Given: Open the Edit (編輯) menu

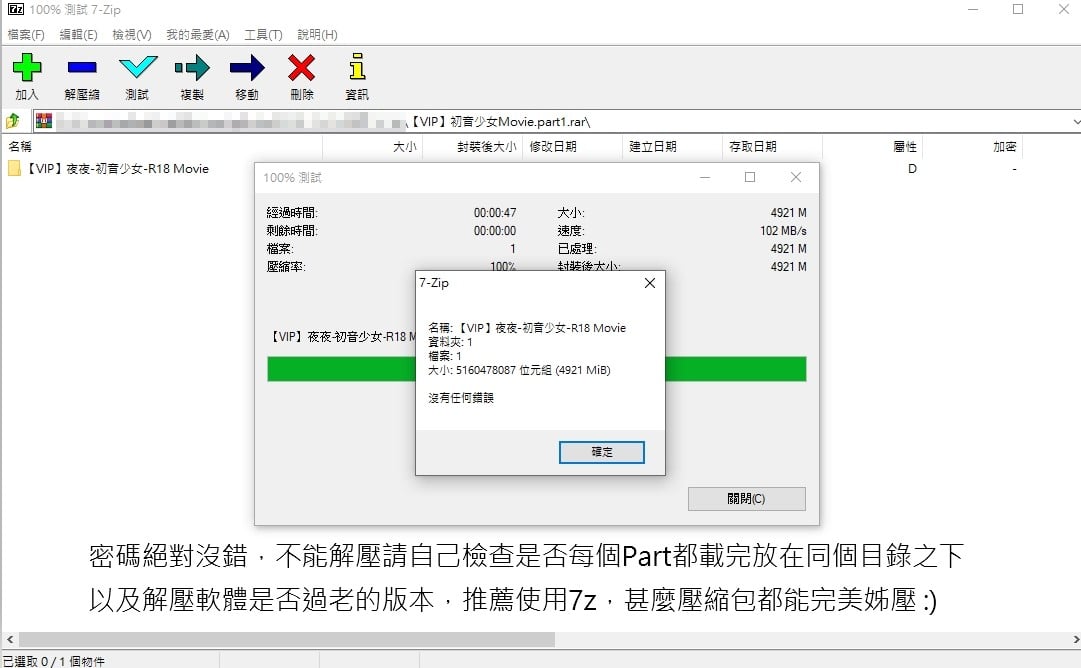Looking at the screenshot, I should point(78,34).
